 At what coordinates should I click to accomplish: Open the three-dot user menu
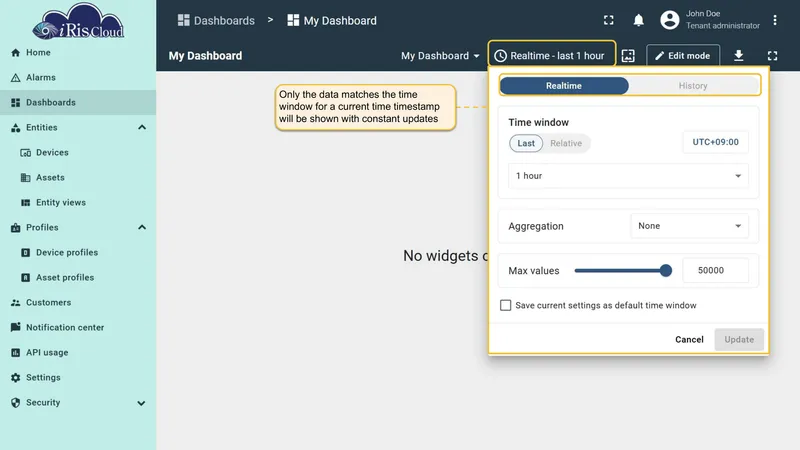pyautogui.click(x=775, y=20)
